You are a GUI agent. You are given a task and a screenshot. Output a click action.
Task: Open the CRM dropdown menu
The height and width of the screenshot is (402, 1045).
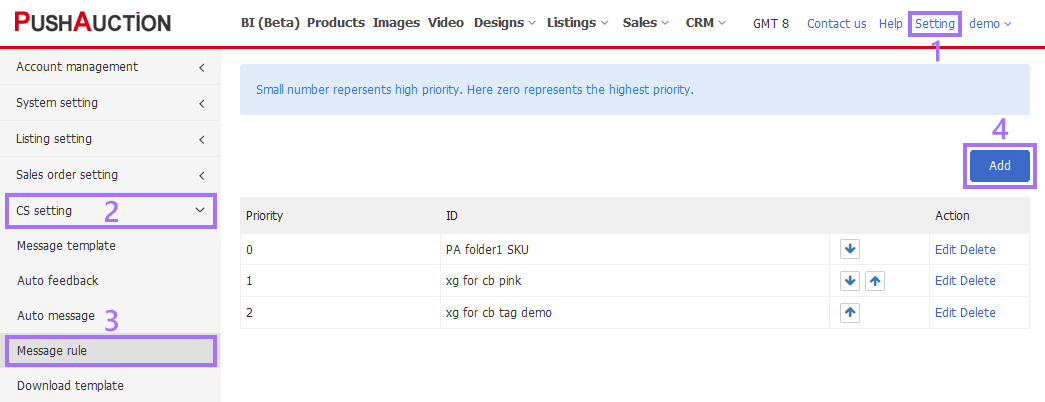706,23
